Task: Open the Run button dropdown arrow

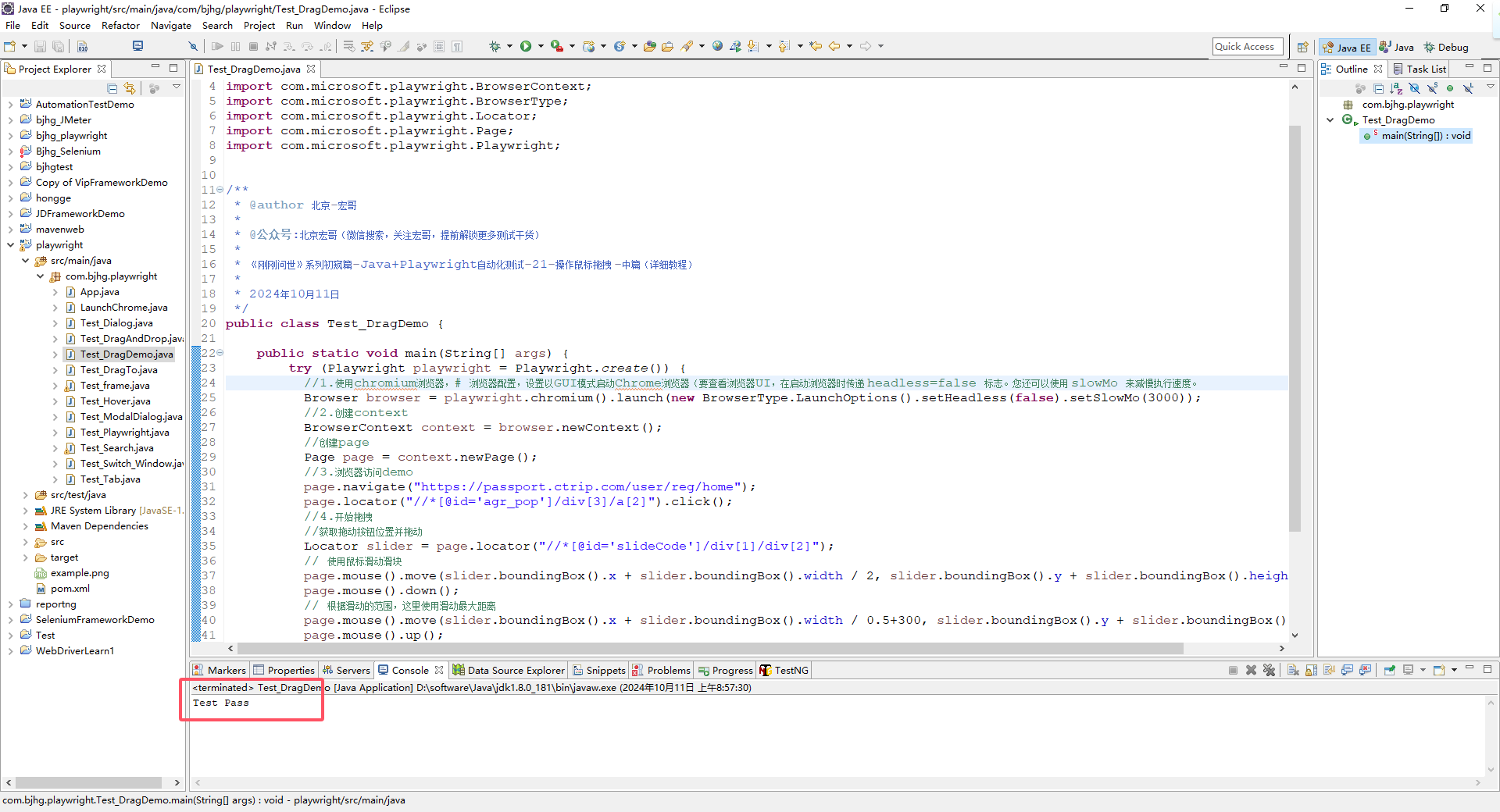Action: pyautogui.click(x=540, y=47)
